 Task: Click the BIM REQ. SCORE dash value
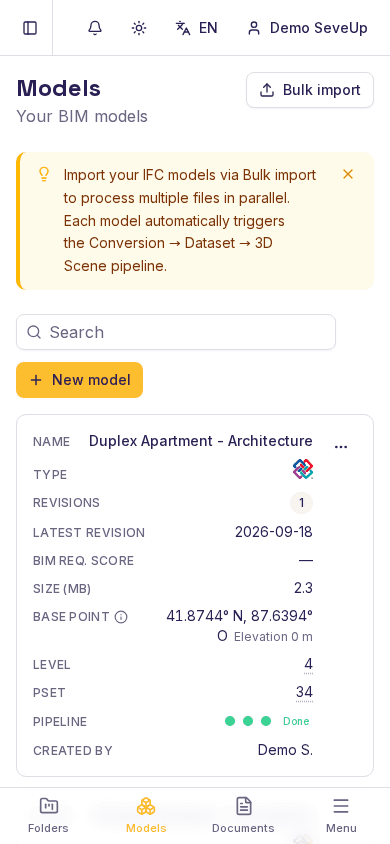point(306,560)
